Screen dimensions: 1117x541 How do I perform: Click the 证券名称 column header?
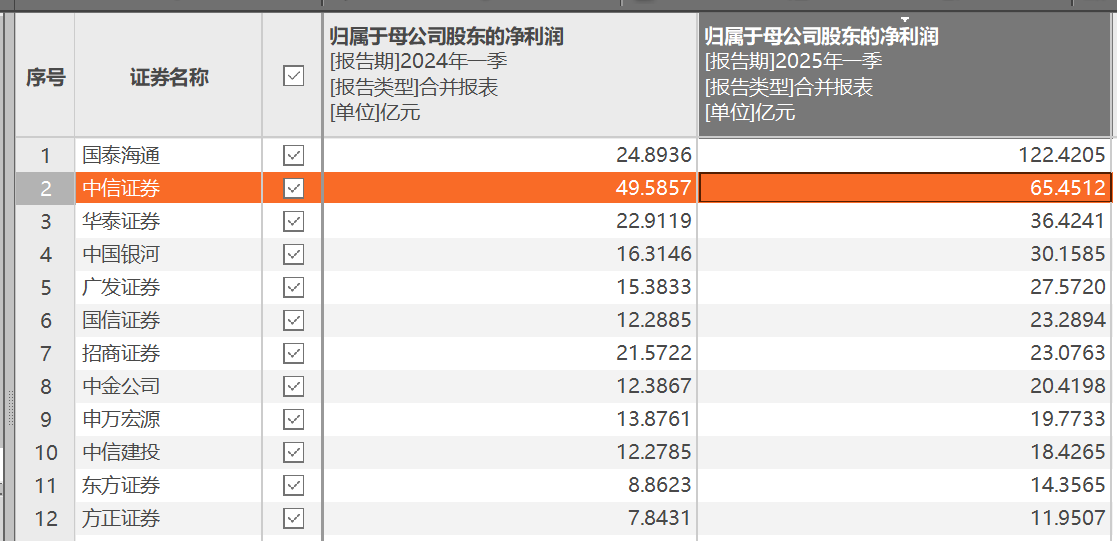pyautogui.click(x=168, y=77)
